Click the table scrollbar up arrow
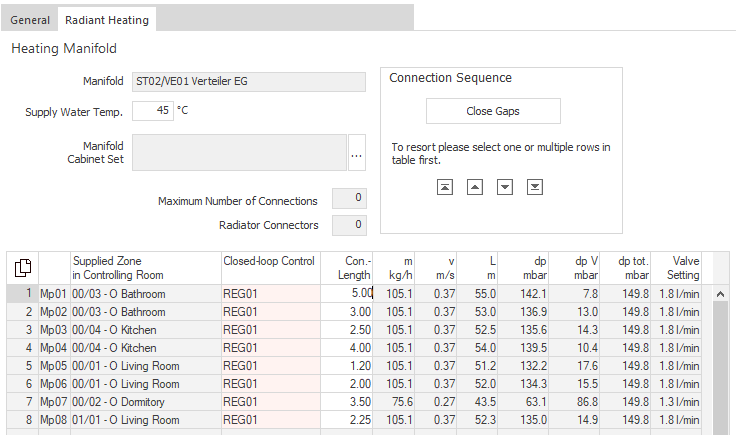The image size is (736, 435). tap(720, 294)
